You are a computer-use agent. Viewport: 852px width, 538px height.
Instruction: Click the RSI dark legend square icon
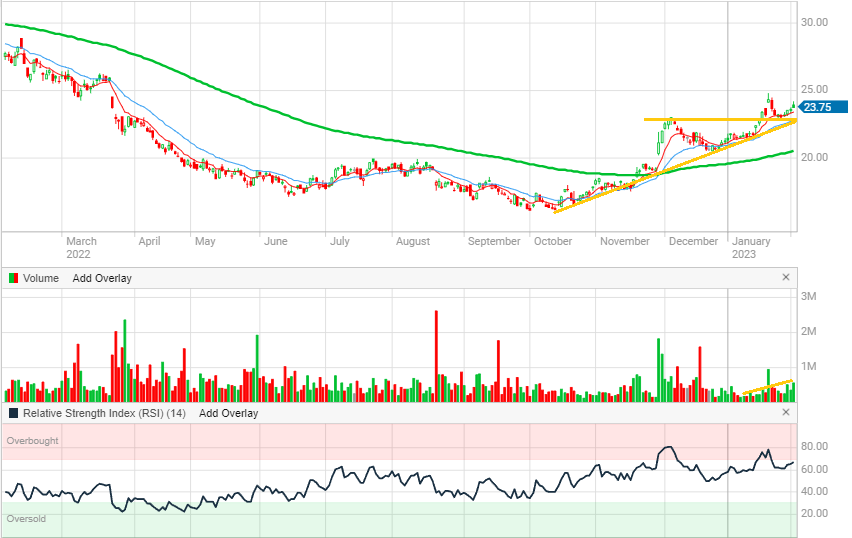[13, 413]
